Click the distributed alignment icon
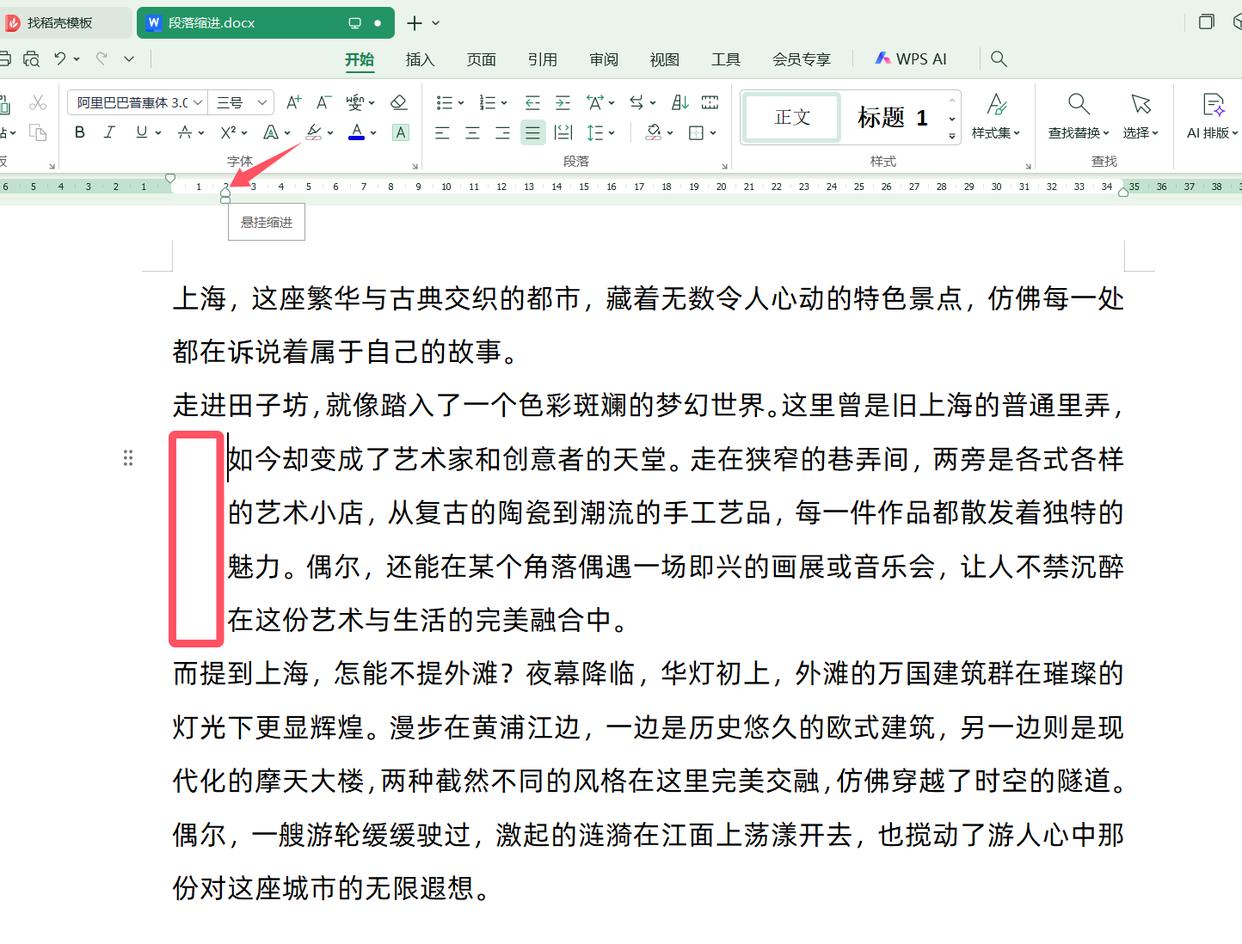Viewport: 1242px width, 944px height. tap(563, 132)
